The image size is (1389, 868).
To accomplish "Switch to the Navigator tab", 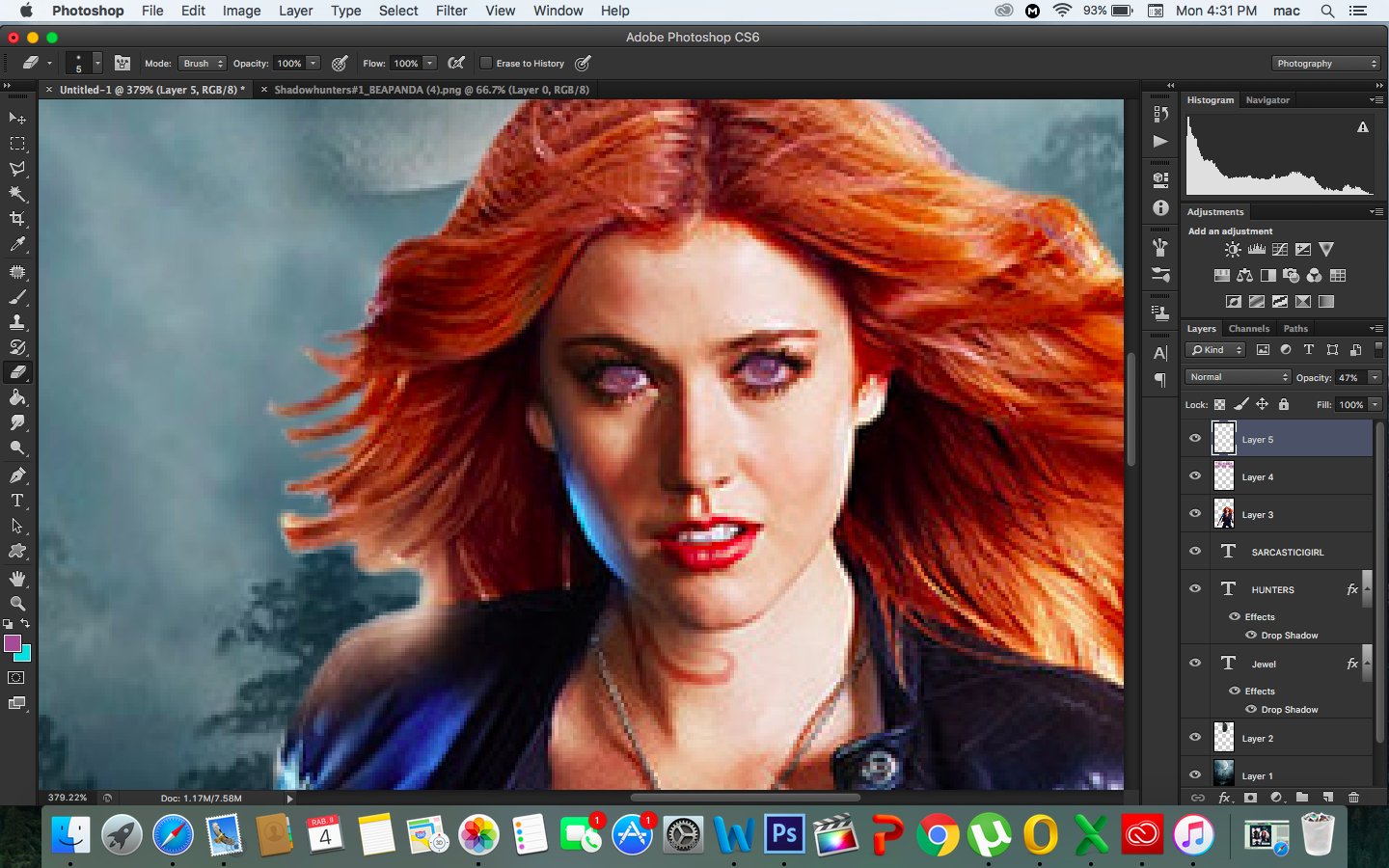I will pyautogui.click(x=1267, y=100).
